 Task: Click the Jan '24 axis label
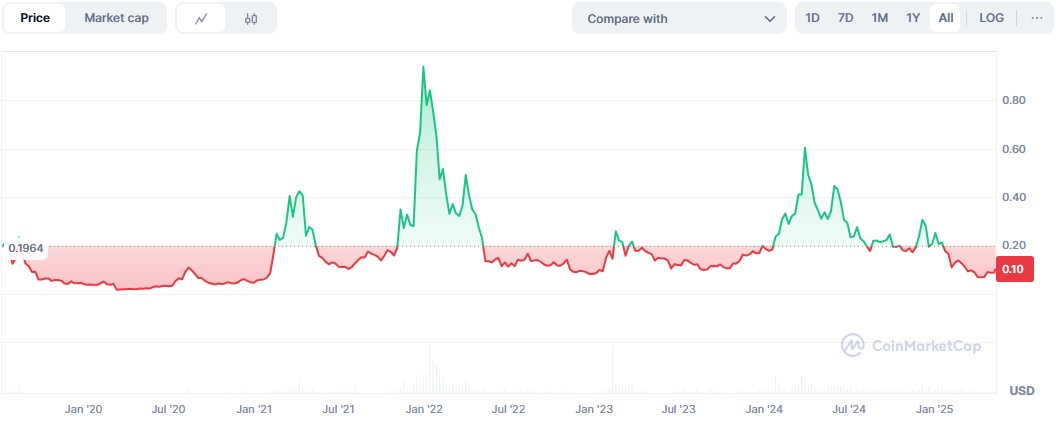tap(765, 409)
